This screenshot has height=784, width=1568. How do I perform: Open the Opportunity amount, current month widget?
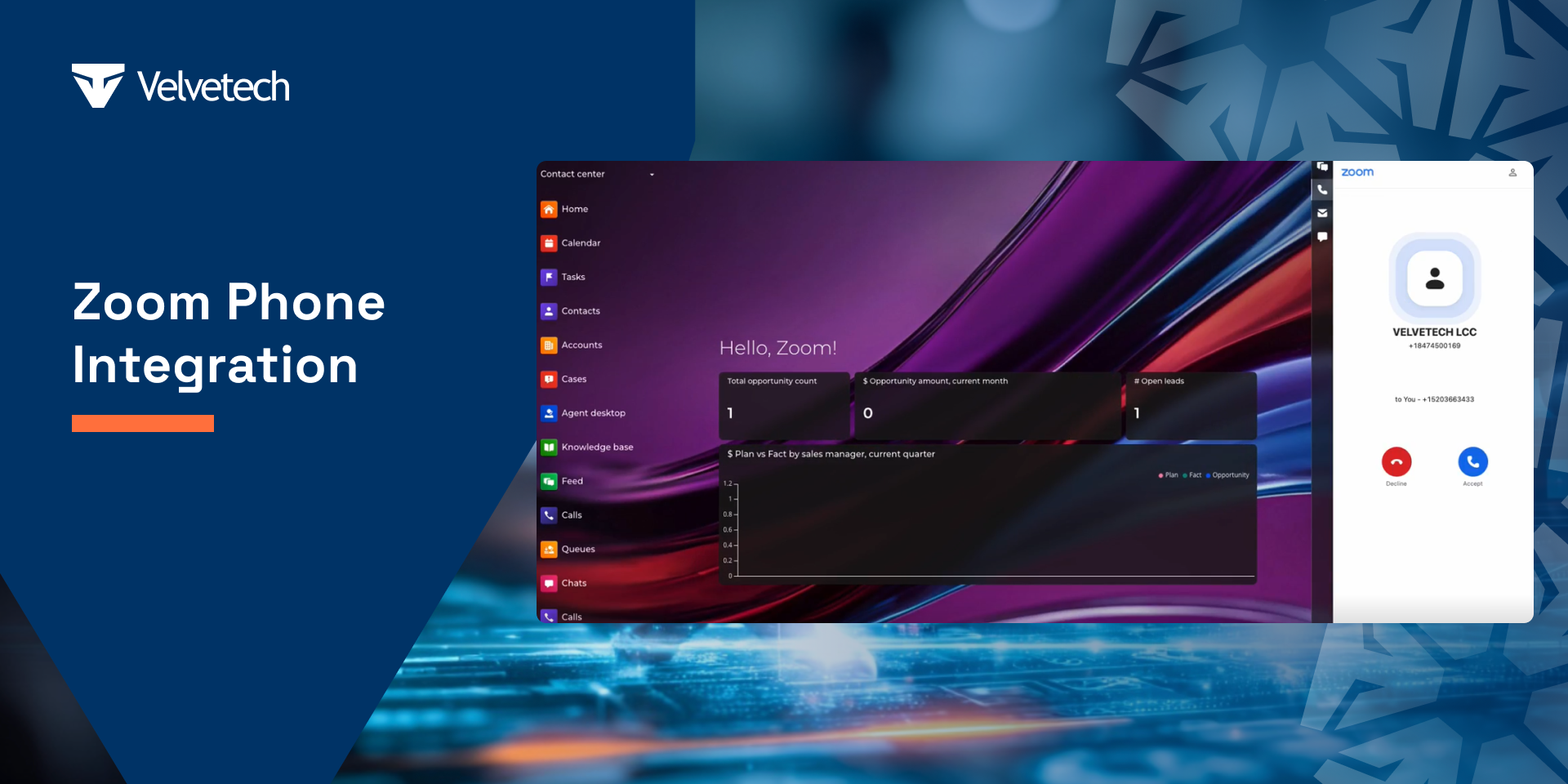click(987, 406)
